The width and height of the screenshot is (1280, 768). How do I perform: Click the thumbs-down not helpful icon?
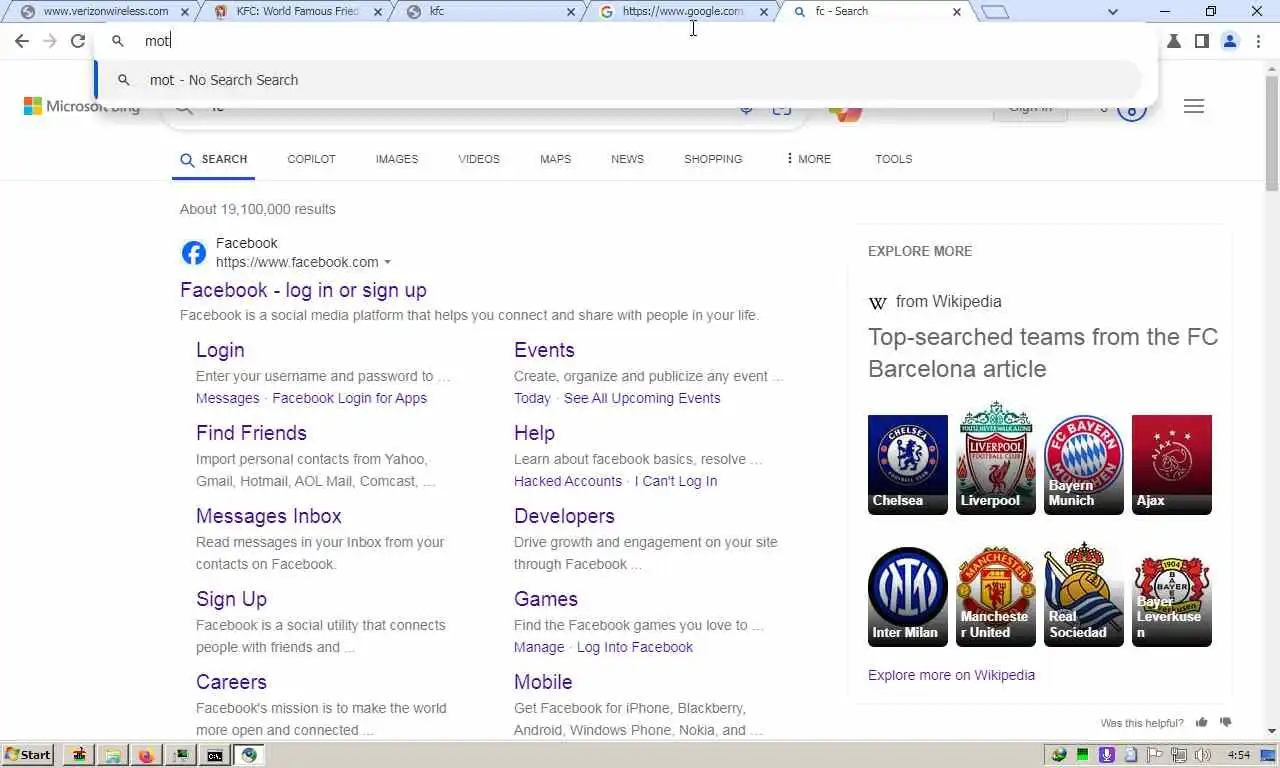pos(1226,722)
